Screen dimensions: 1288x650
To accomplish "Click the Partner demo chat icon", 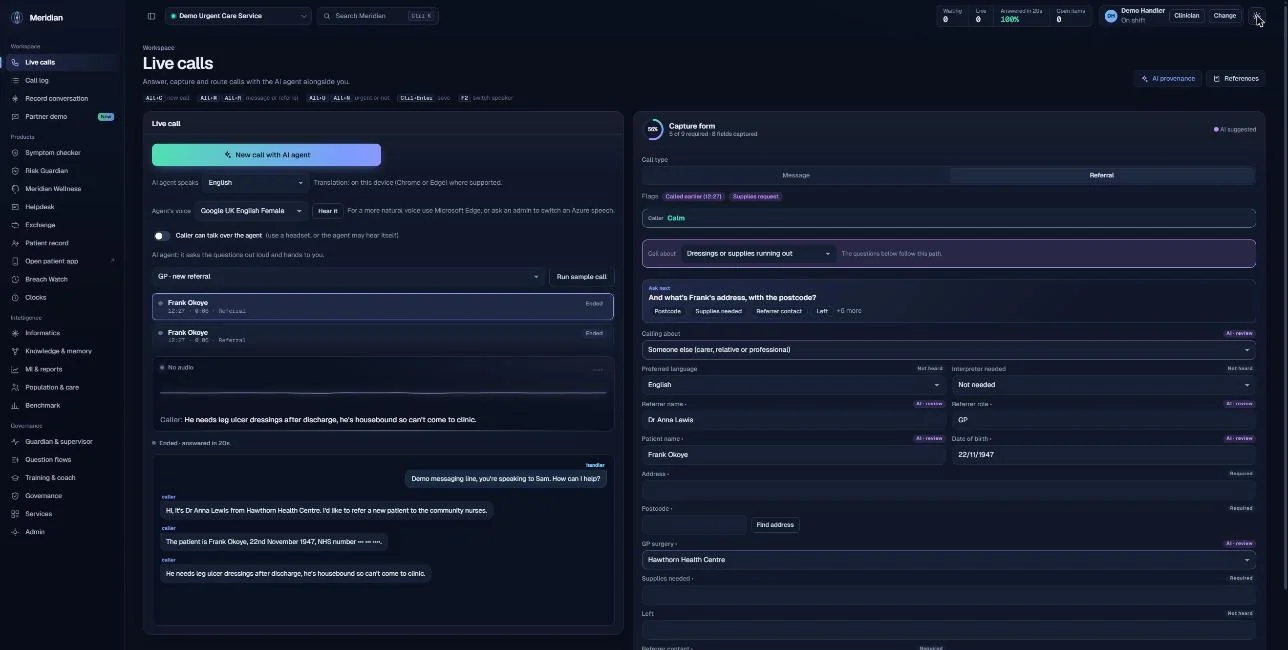I will 16,116.
